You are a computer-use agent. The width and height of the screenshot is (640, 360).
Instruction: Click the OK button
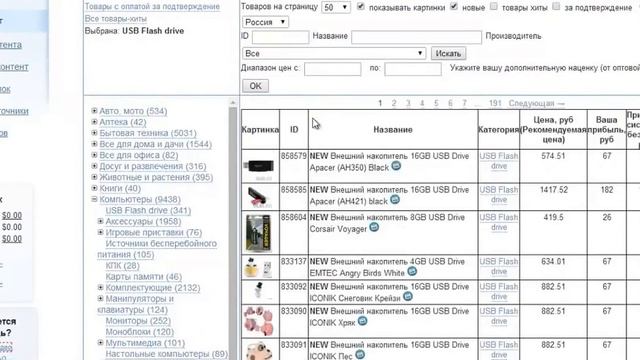click(256, 86)
